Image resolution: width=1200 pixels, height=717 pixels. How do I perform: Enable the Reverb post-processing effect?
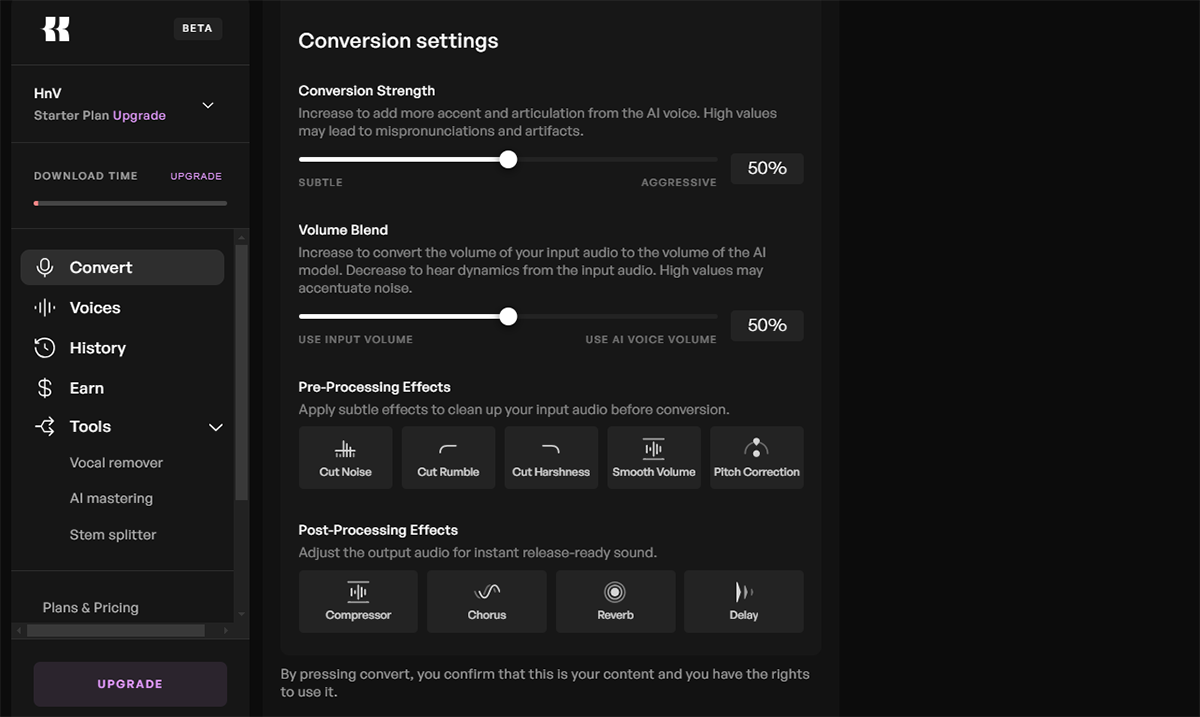[x=615, y=601]
